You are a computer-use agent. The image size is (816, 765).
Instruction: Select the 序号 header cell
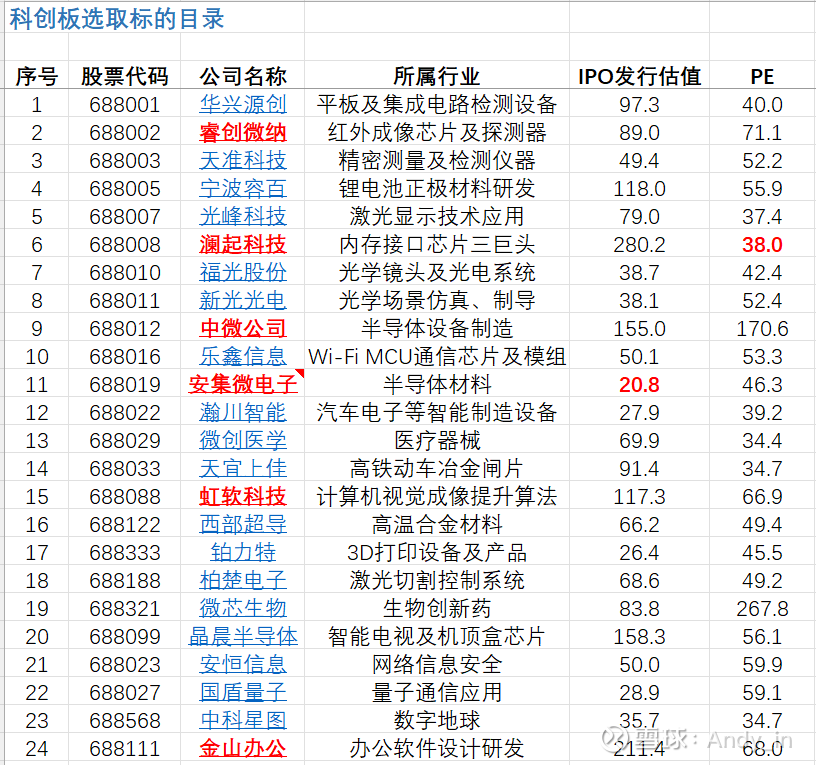[x=36, y=76]
